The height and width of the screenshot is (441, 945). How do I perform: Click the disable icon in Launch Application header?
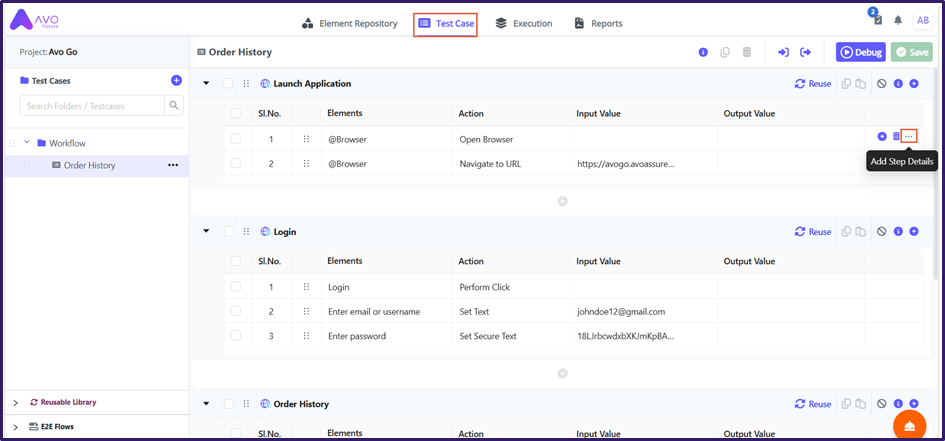[x=881, y=84]
